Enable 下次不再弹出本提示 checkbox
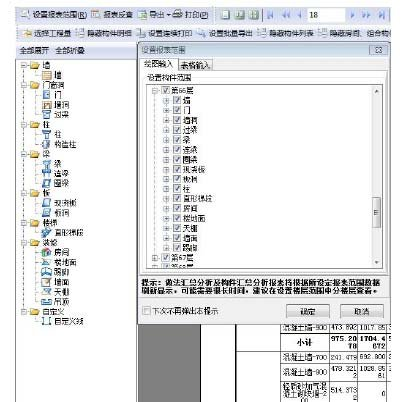Screen dimensions: 416x402 146,311
